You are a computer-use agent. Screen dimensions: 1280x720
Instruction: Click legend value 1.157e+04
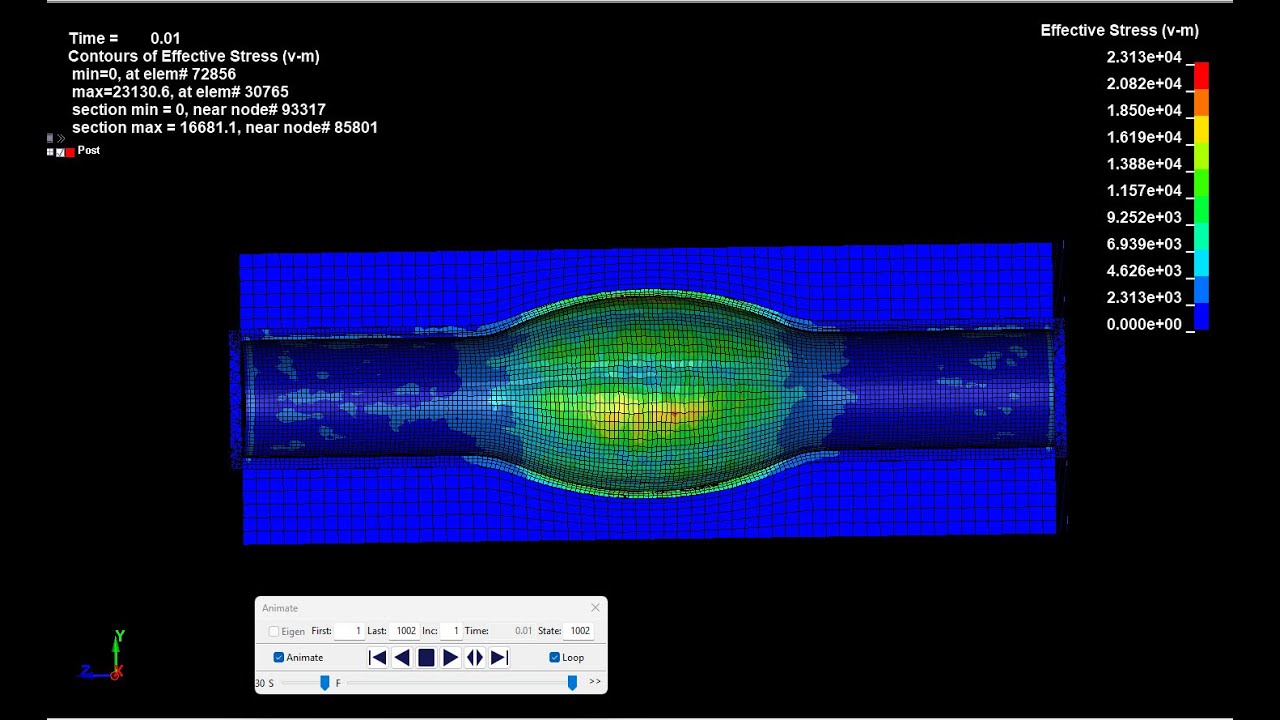1144,190
